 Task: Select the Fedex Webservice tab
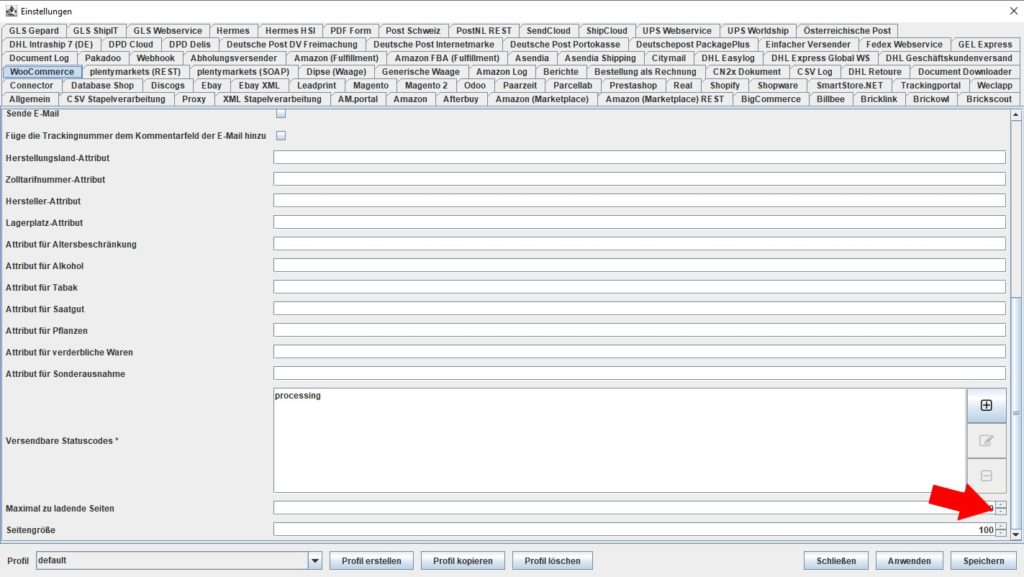[x=904, y=44]
